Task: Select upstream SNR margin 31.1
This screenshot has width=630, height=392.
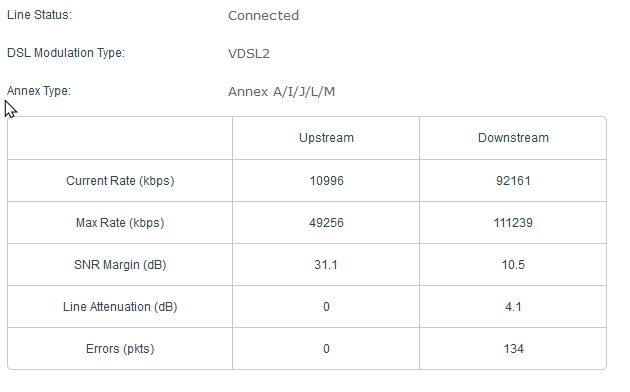Action: [x=326, y=265]
